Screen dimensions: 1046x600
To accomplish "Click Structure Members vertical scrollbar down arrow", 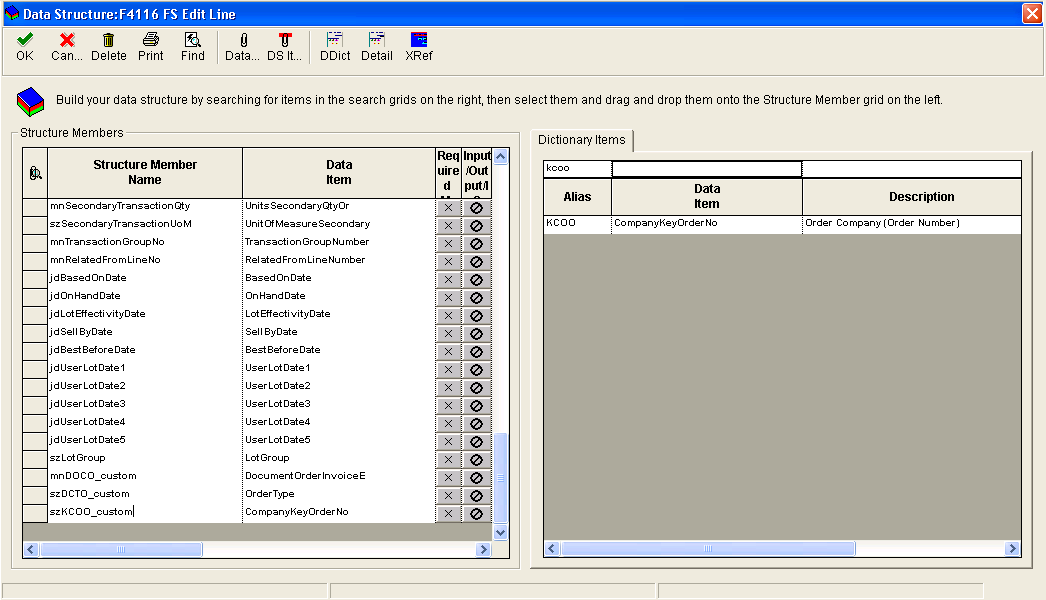I will click(500, 533).
